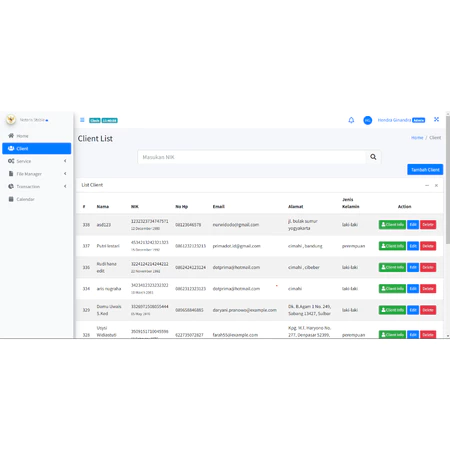The width and height of the screenshot is (450, 450).
Task: Open the notification bell
Action: tap(351, 120)
